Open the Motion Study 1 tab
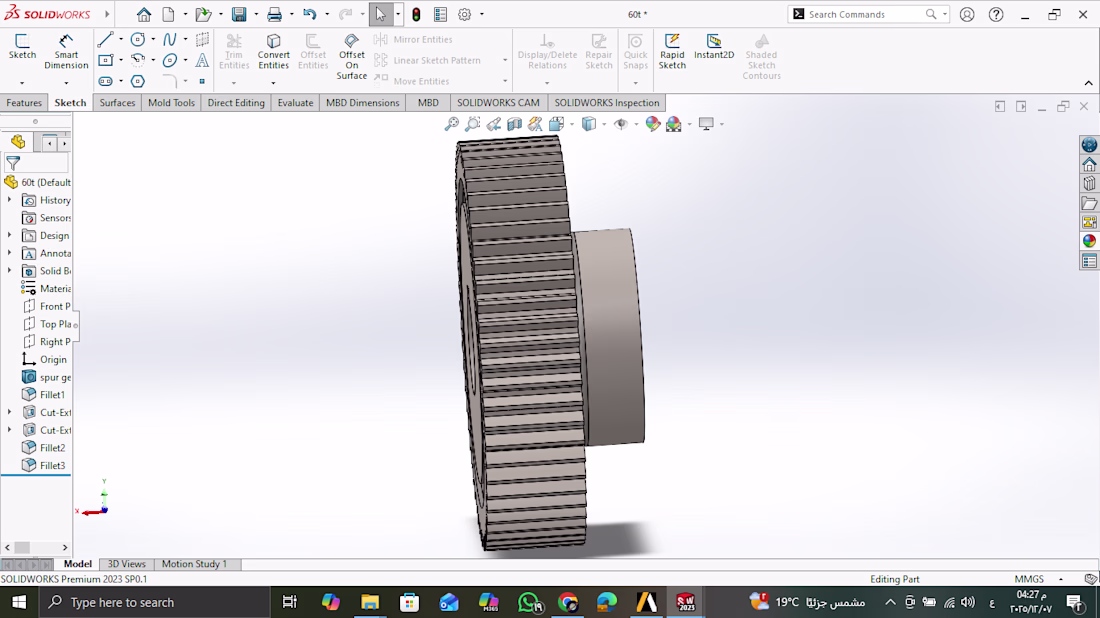This screenshot has width=1100, height=618. [194, 564]
